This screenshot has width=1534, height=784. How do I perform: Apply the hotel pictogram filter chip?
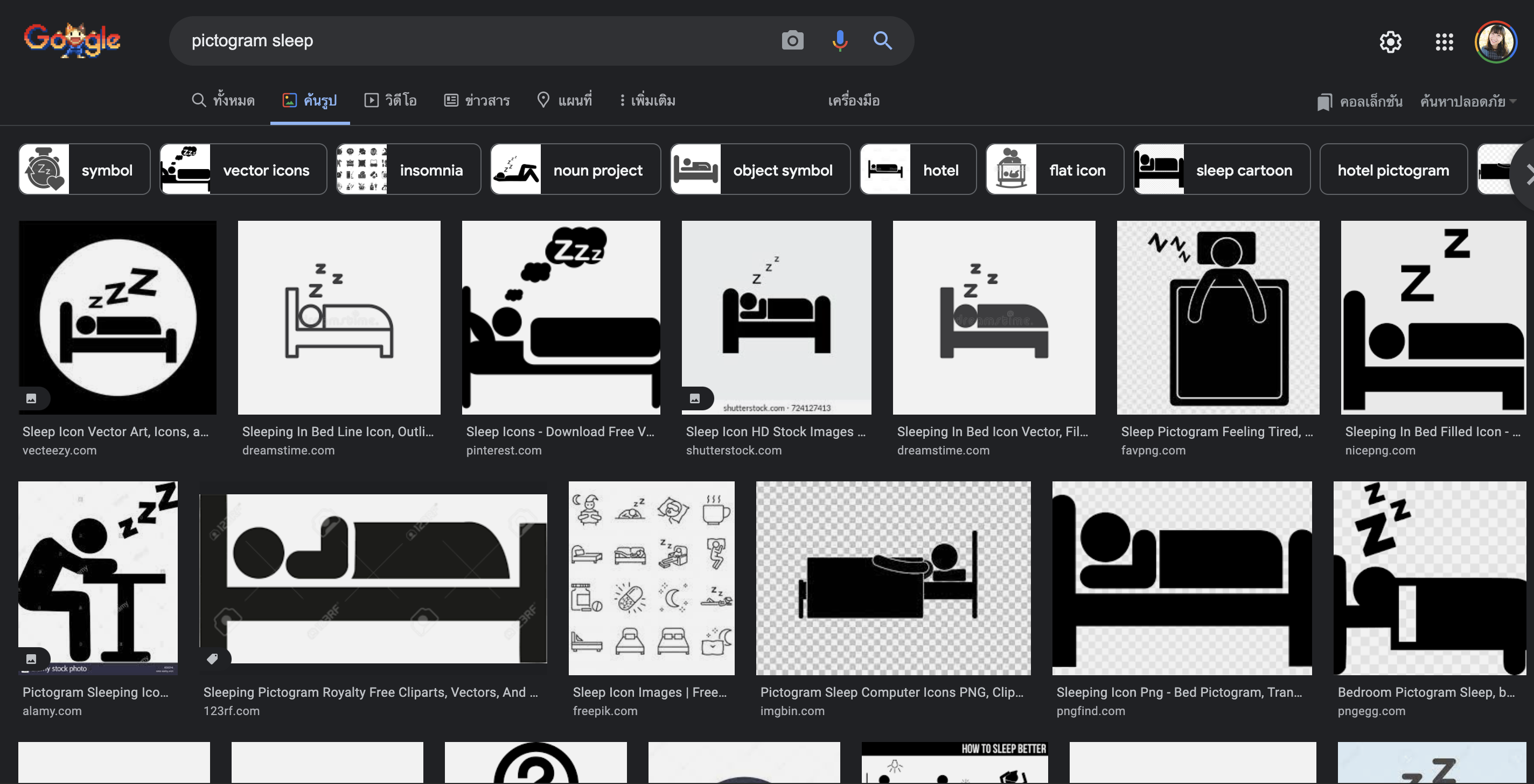tap(1393, 169)
